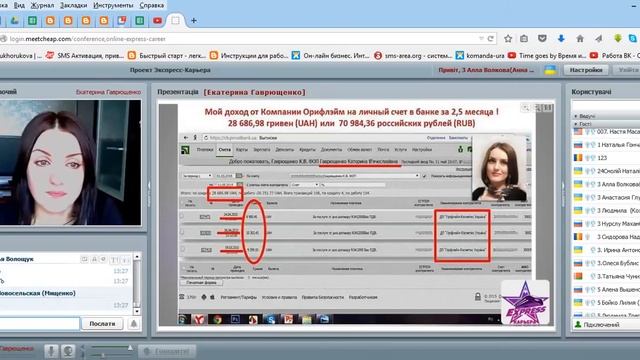This screenshot has width=640, height=360.
Task: Open the address bar history dropdown arrow
Action: coord(481,39)
